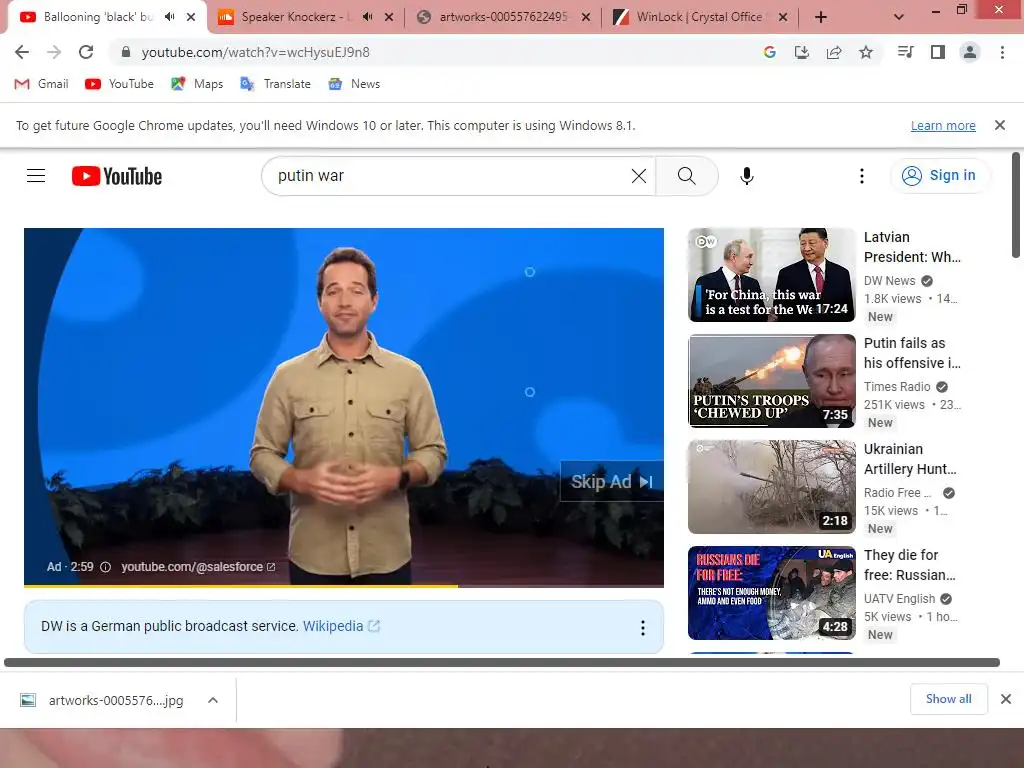
Task: Close the Speaker Knockerz tab
Action: (389, 18)
